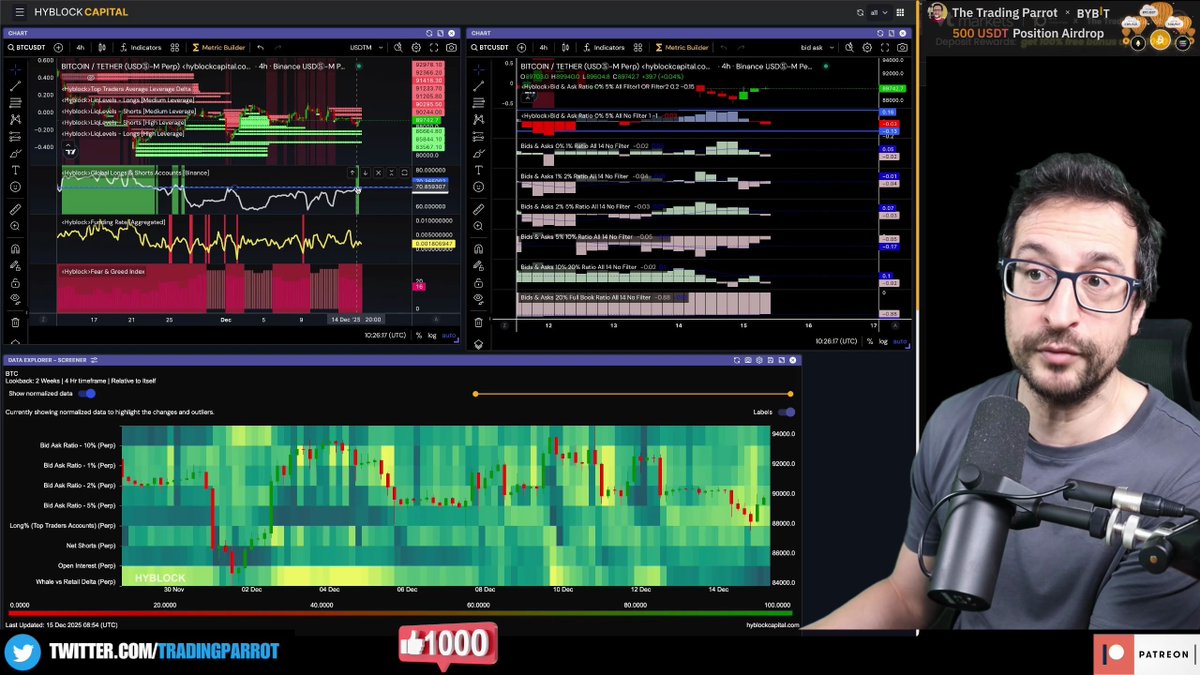The height and width of the screenshot is (675, 1200).
Task: Open the hyblockcapital.com link
Action: point(772,625)
